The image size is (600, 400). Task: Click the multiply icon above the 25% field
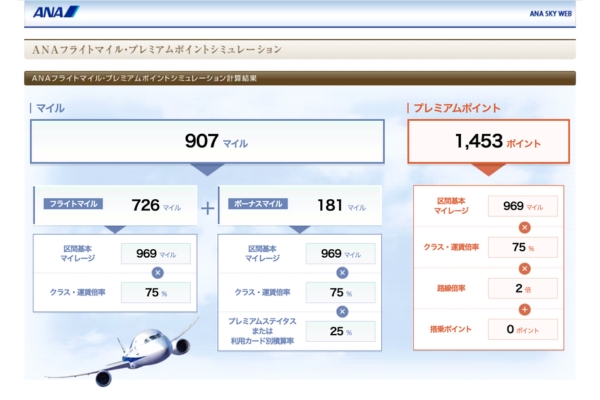pos(342,310)
